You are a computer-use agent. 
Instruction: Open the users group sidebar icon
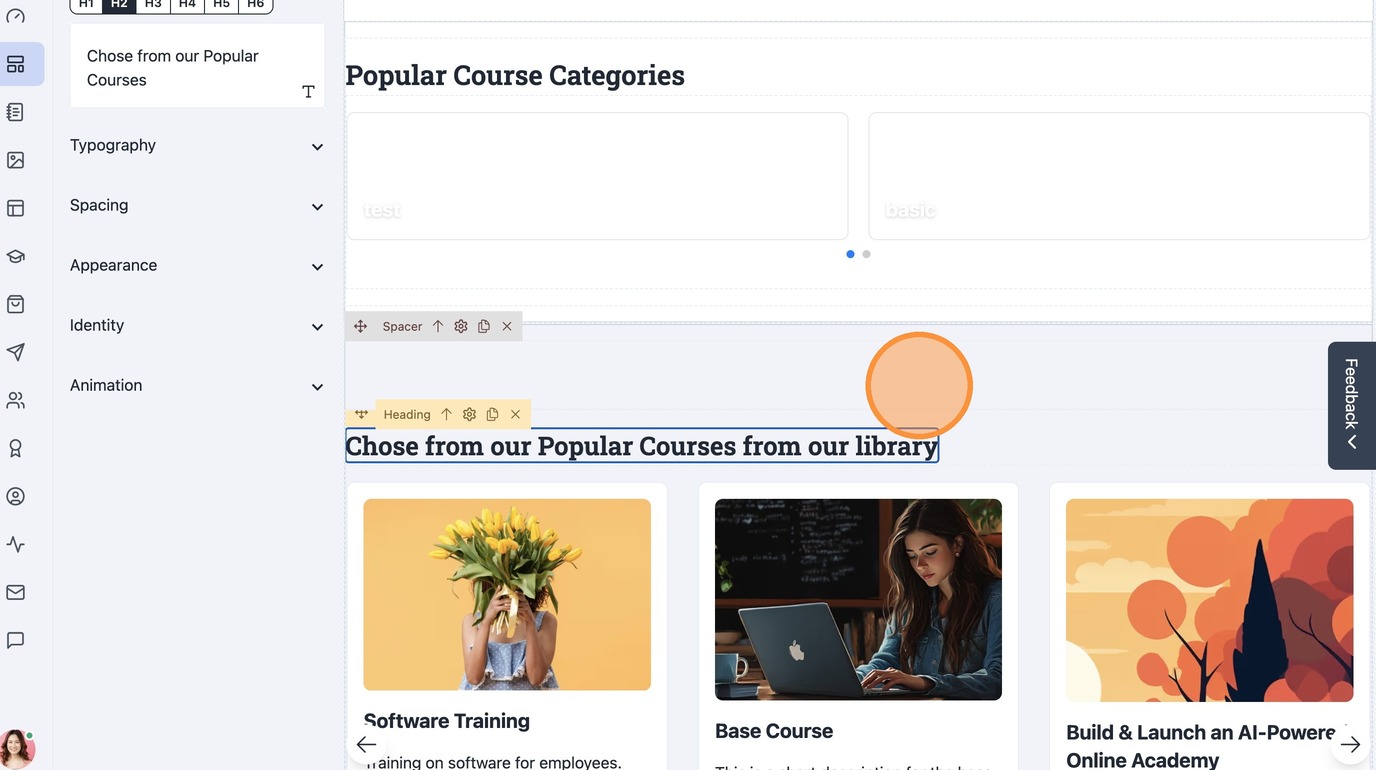15,400
